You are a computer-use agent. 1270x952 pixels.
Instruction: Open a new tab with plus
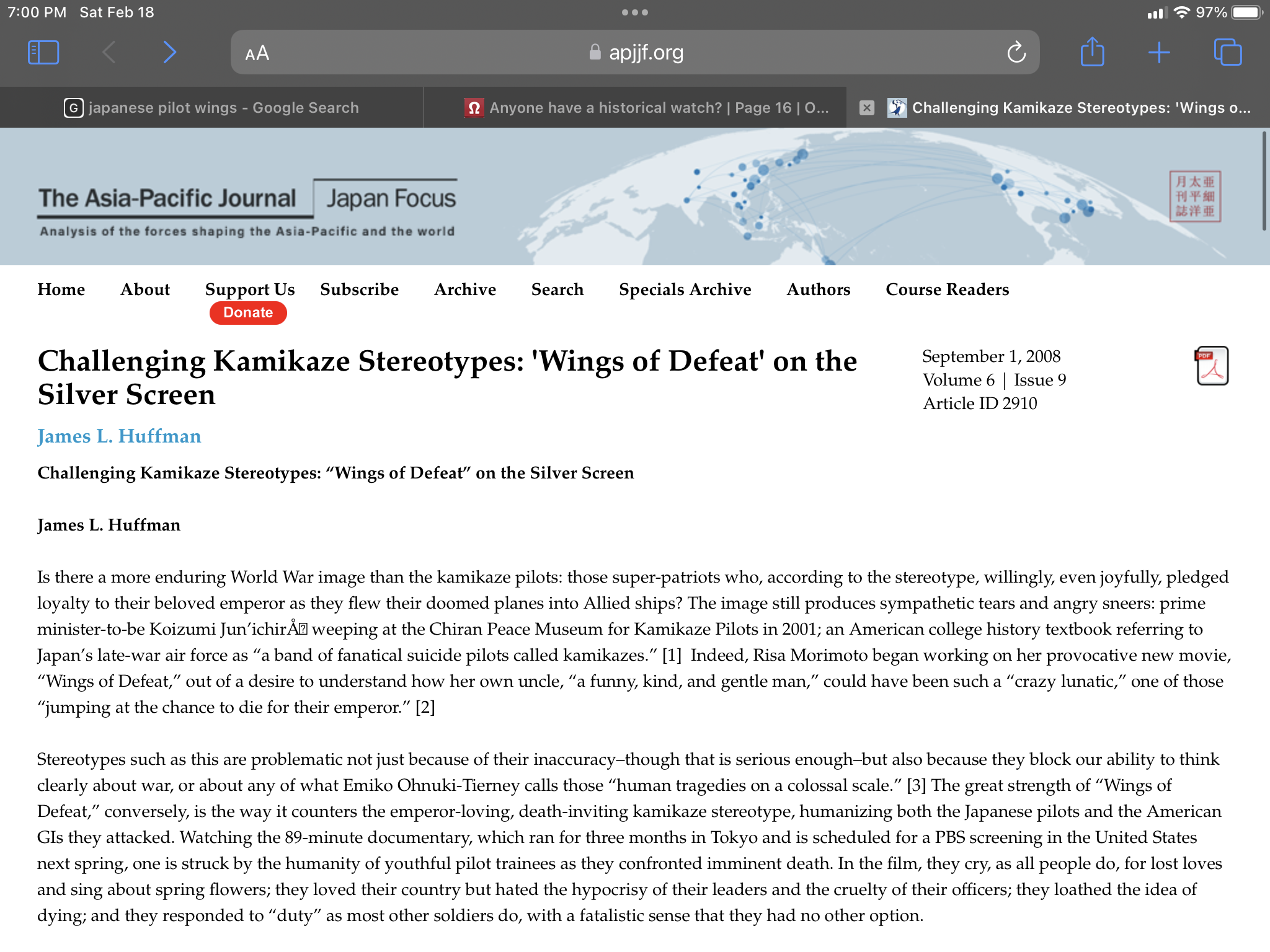pyautogui.click(x=1158, y=53)
